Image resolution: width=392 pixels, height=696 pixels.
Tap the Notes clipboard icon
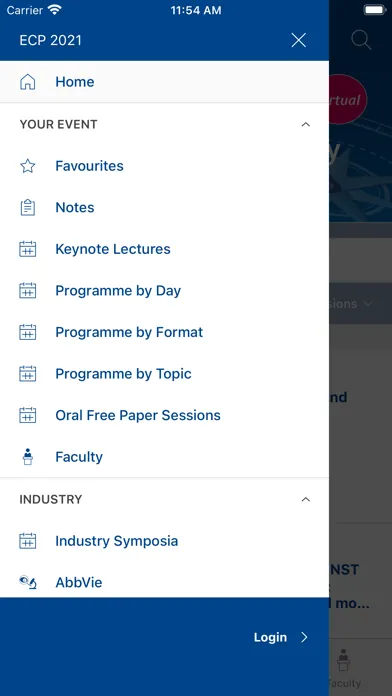coord(28,207)
